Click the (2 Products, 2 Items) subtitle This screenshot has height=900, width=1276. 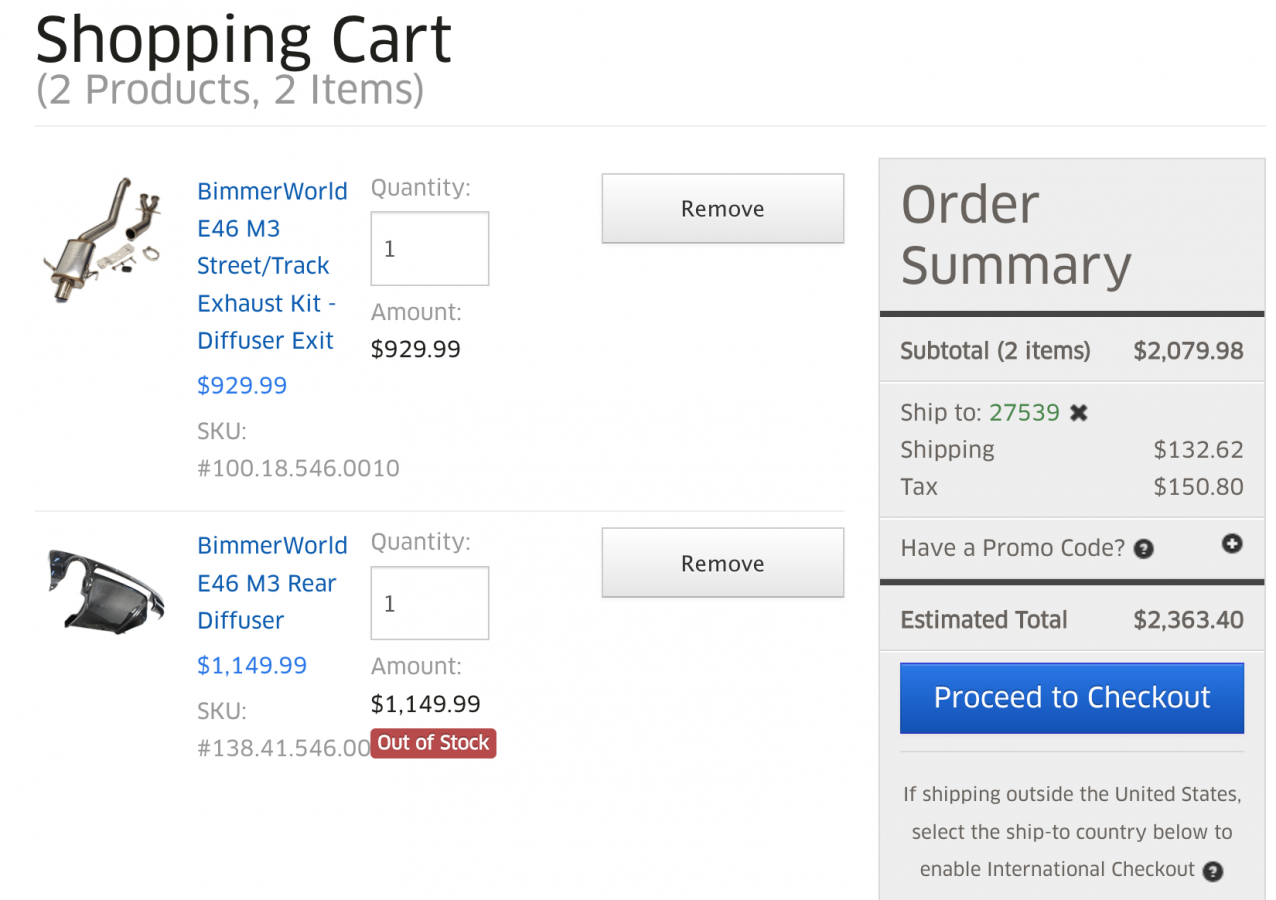(x=230, y=90)
